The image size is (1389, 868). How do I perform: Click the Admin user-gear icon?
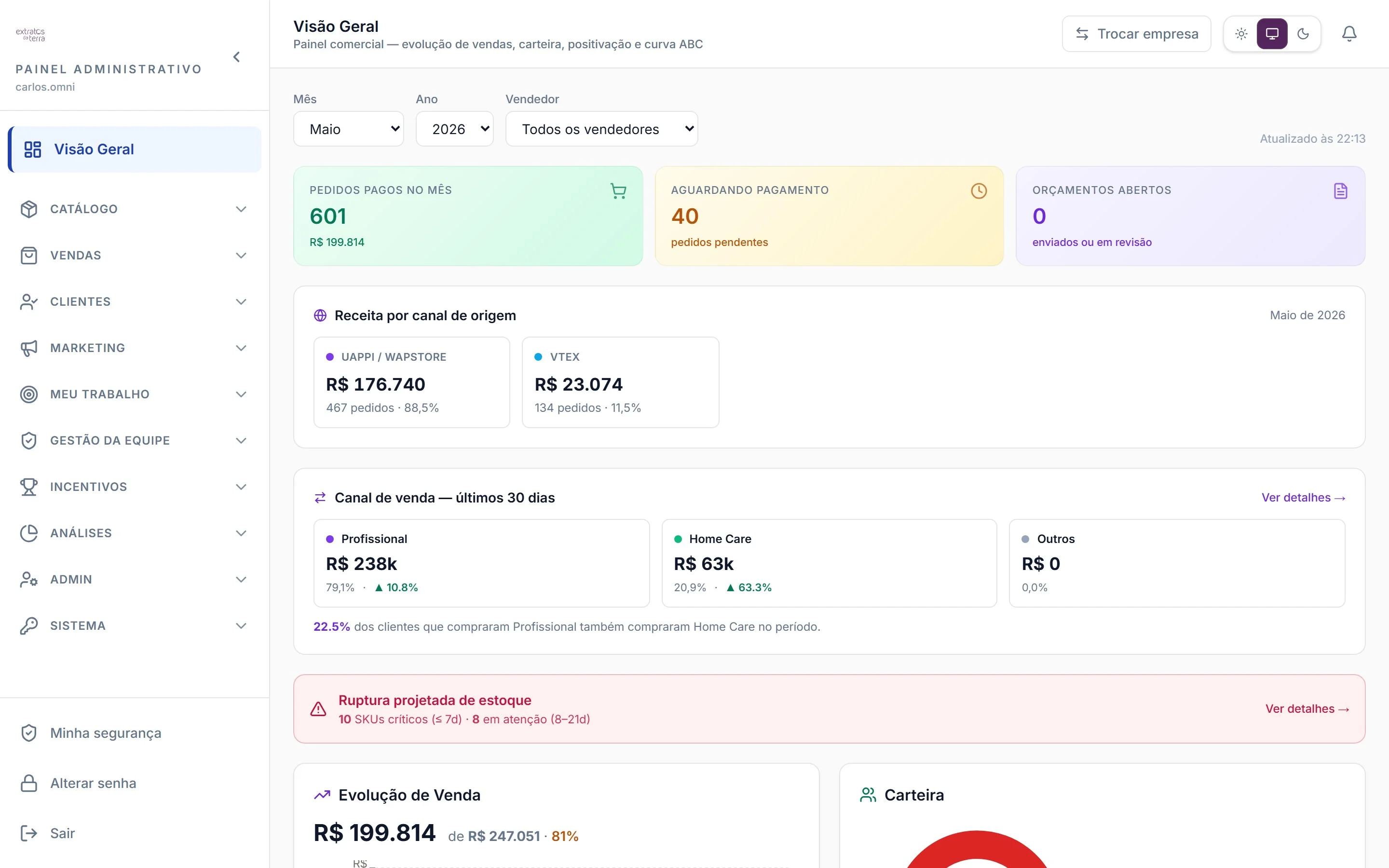click(29, 579)
